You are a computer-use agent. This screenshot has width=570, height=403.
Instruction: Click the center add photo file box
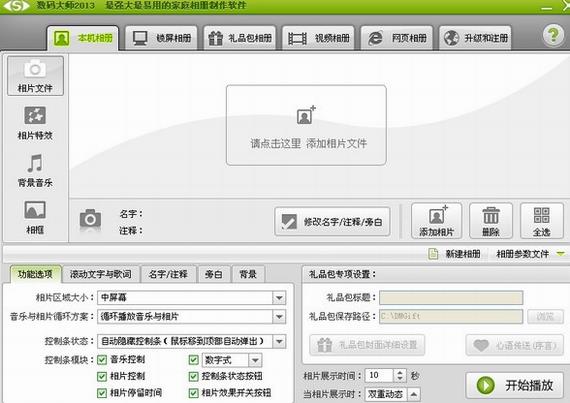click(306, 125)
